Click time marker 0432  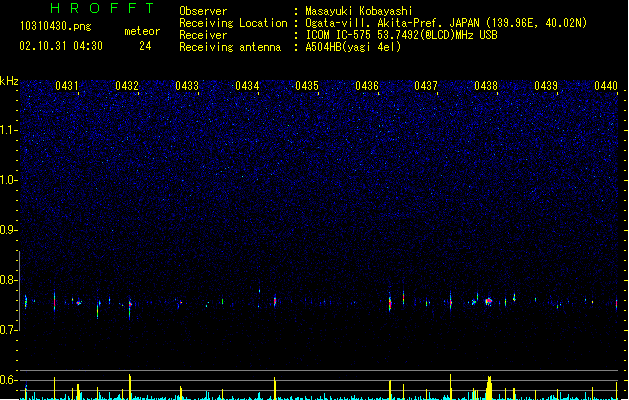coord(127,86)
